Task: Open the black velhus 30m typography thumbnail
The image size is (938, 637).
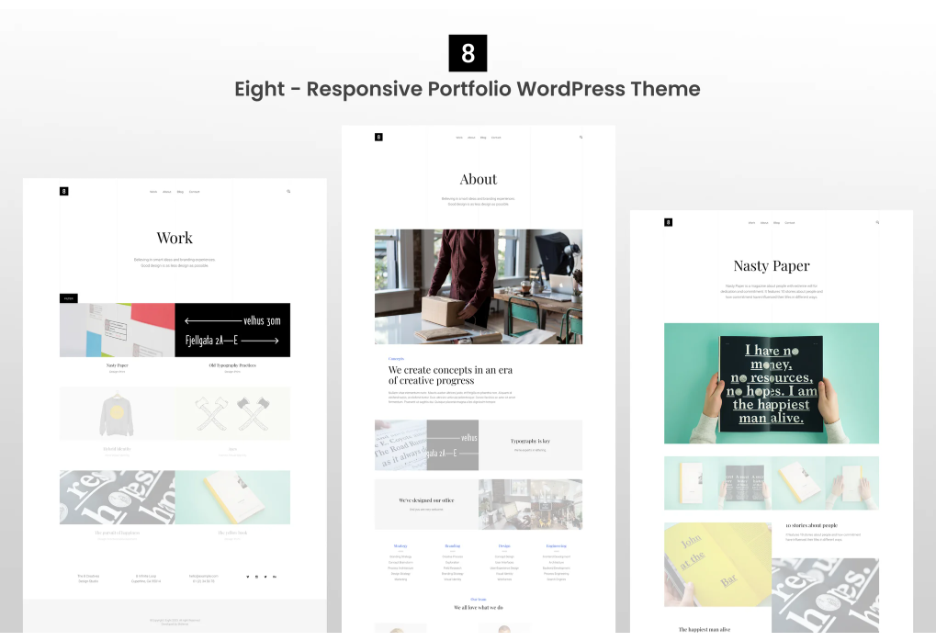Action: [x=232, y=330]
